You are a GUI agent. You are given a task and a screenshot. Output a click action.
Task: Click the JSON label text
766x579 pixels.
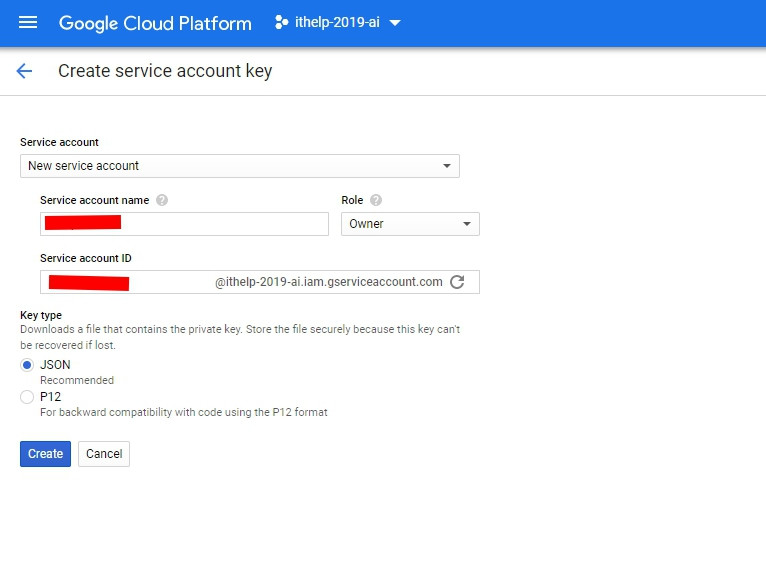pos(55,365)
